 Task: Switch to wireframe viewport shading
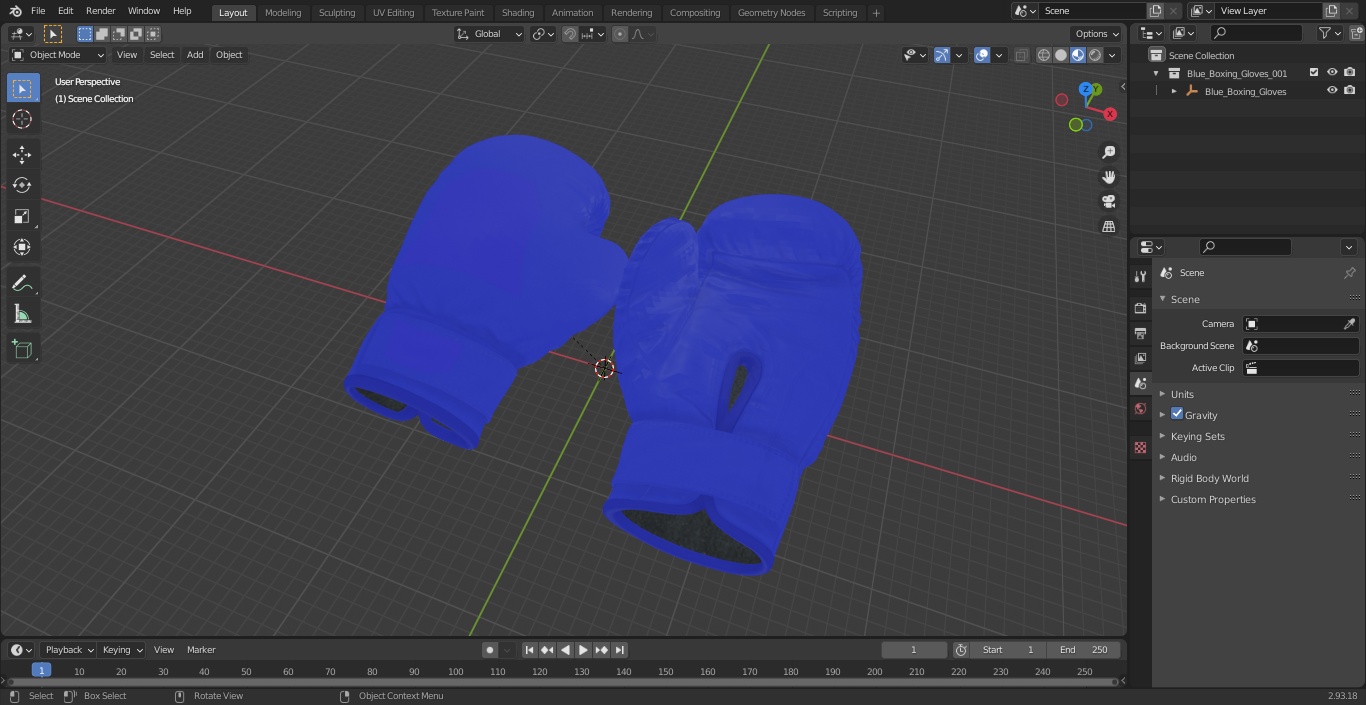pyautogui.click(x=1044, y=55)
